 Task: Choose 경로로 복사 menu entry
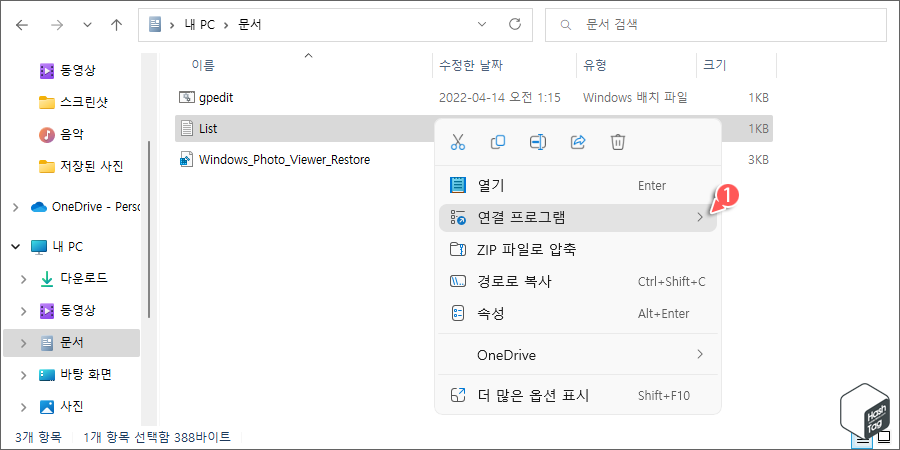(577, 282)
